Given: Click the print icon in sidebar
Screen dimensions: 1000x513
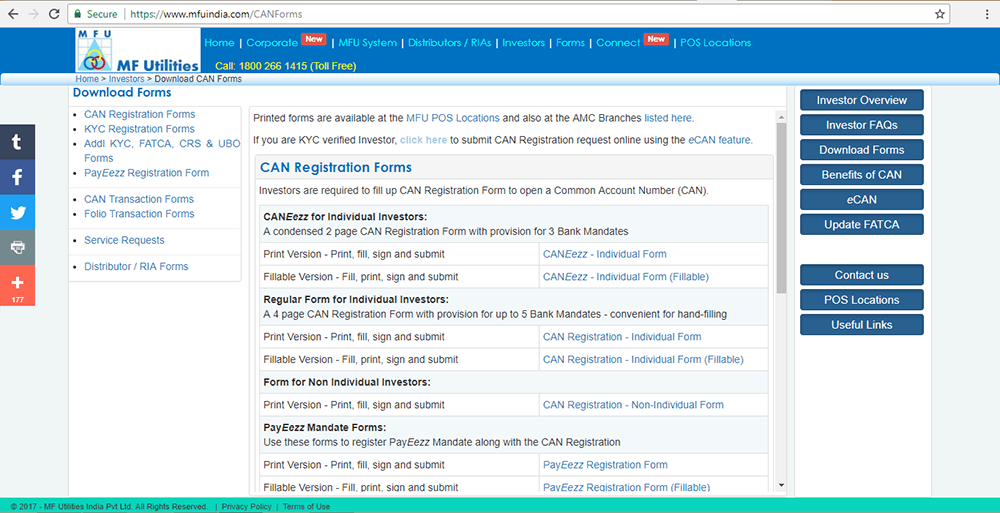Looking at the screenshot, I should coord(17,247).
